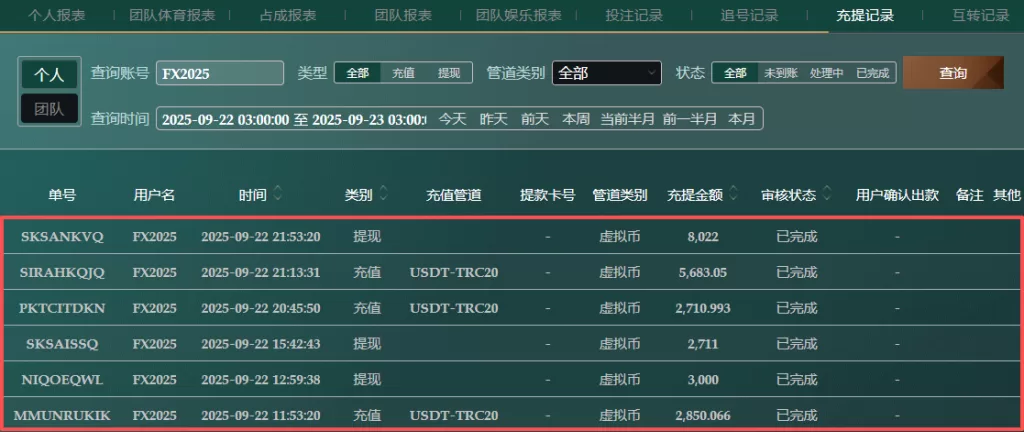Sort by 充提金额 using its arrow icon

click(x=733, y=195)
